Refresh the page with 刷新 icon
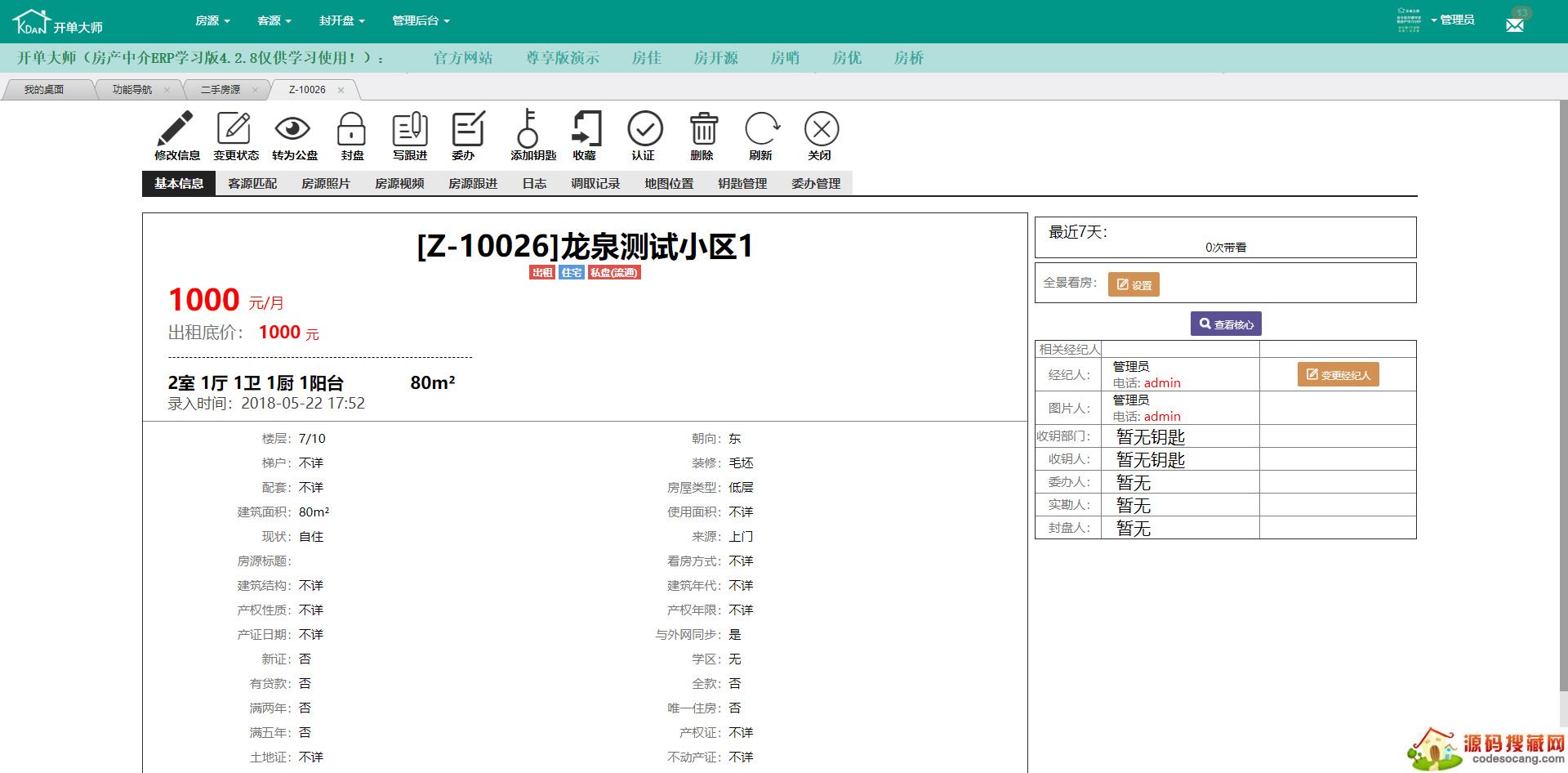This screenshot has width=1568, height=773. point(762,130)
